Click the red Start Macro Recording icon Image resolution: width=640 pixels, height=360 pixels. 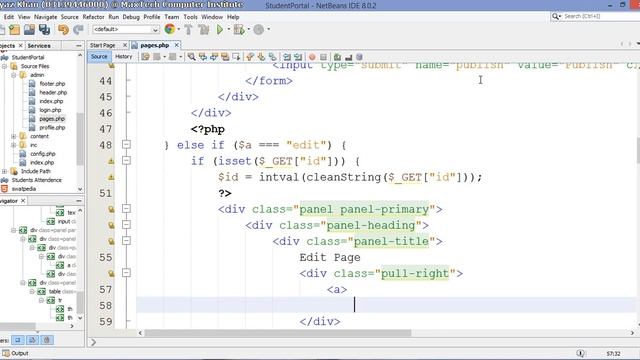tap(312, 57)
